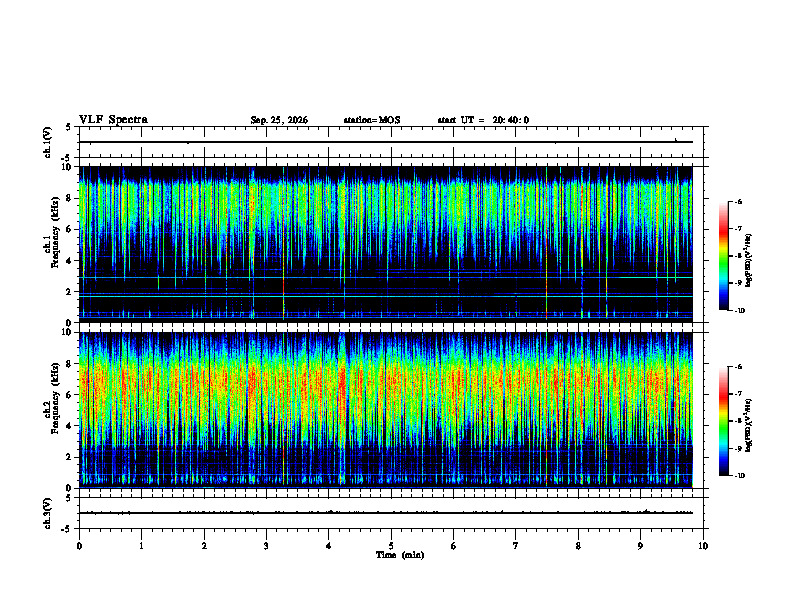Click the ch.3(V) vertical axis label
Image resolution: width=792 pixels, height=612 pixels.
47,513
